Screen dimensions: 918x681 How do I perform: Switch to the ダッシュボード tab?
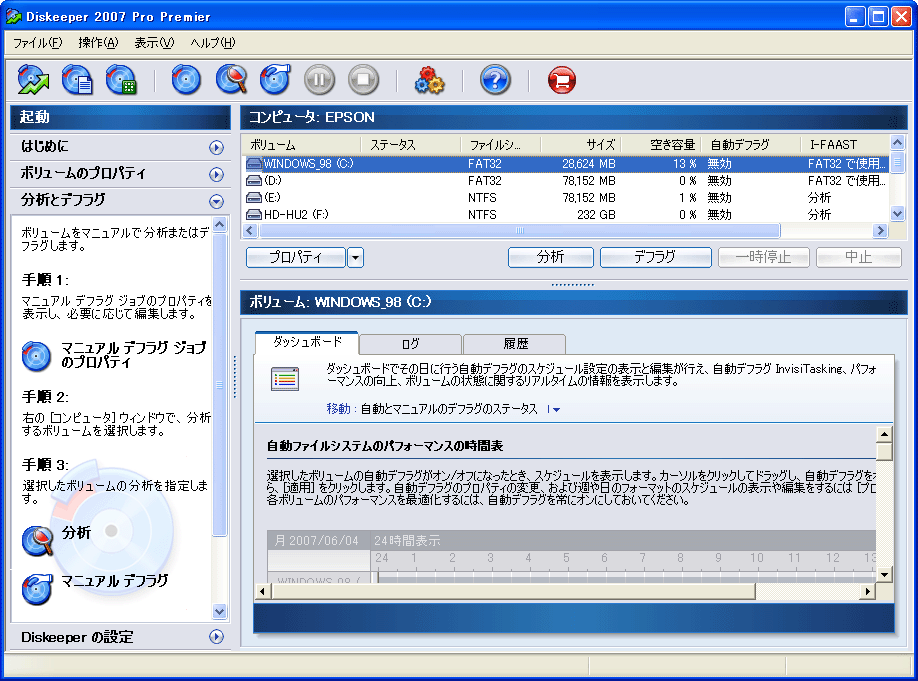pyautogui.click(x=307, y=343)
